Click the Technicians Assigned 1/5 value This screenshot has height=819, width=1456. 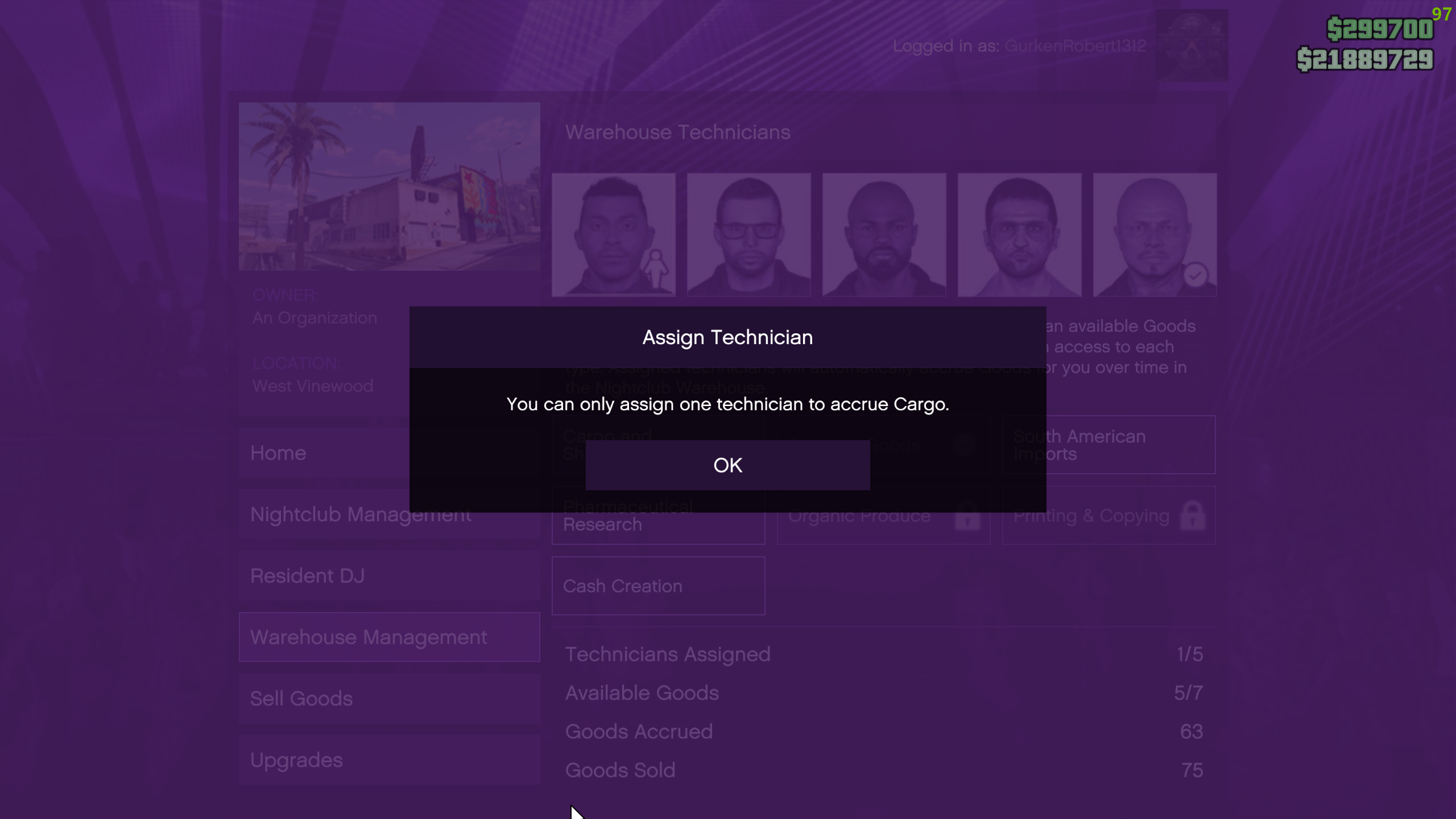pos(1190,654)
